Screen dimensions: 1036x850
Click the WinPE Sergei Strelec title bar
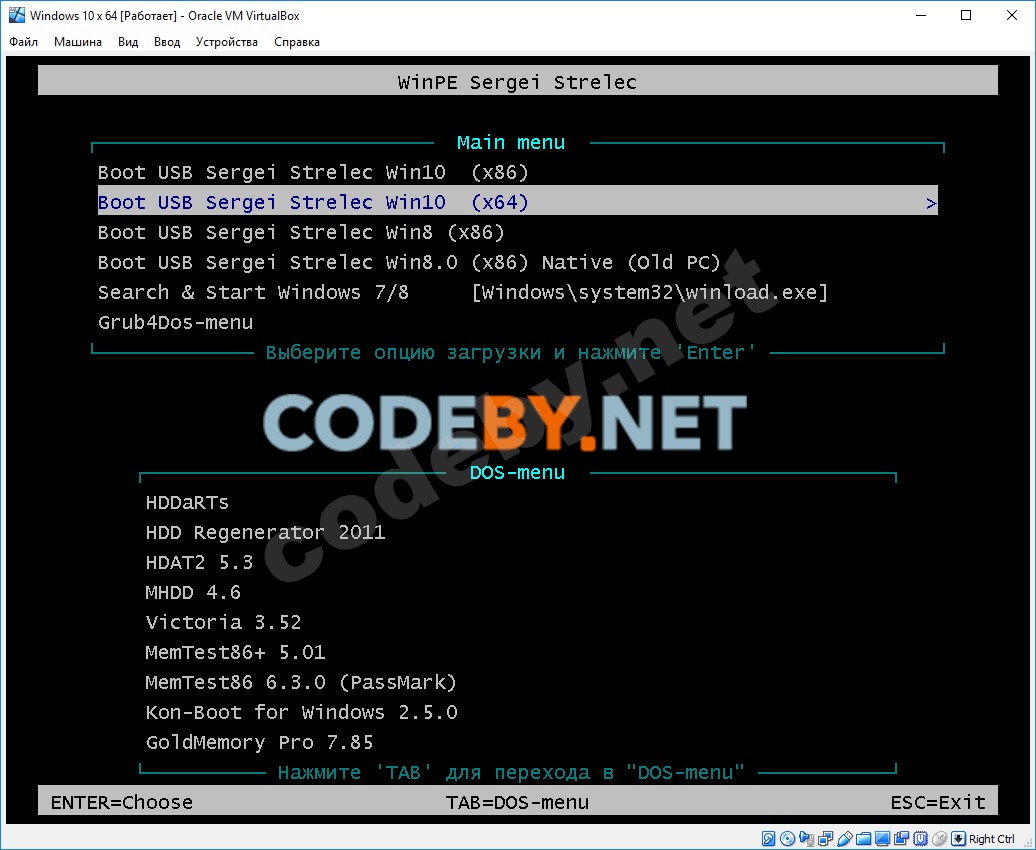pos(517,81)
